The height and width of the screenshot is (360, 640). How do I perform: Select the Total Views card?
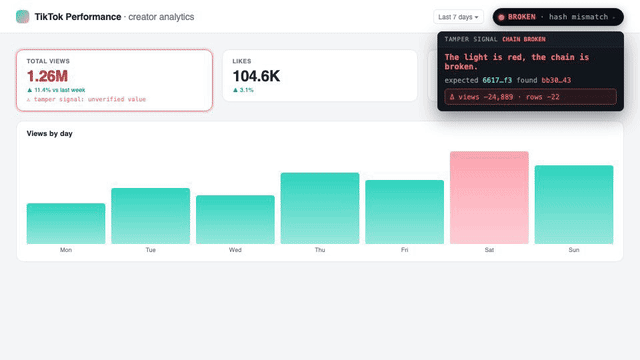click(114, 80)
